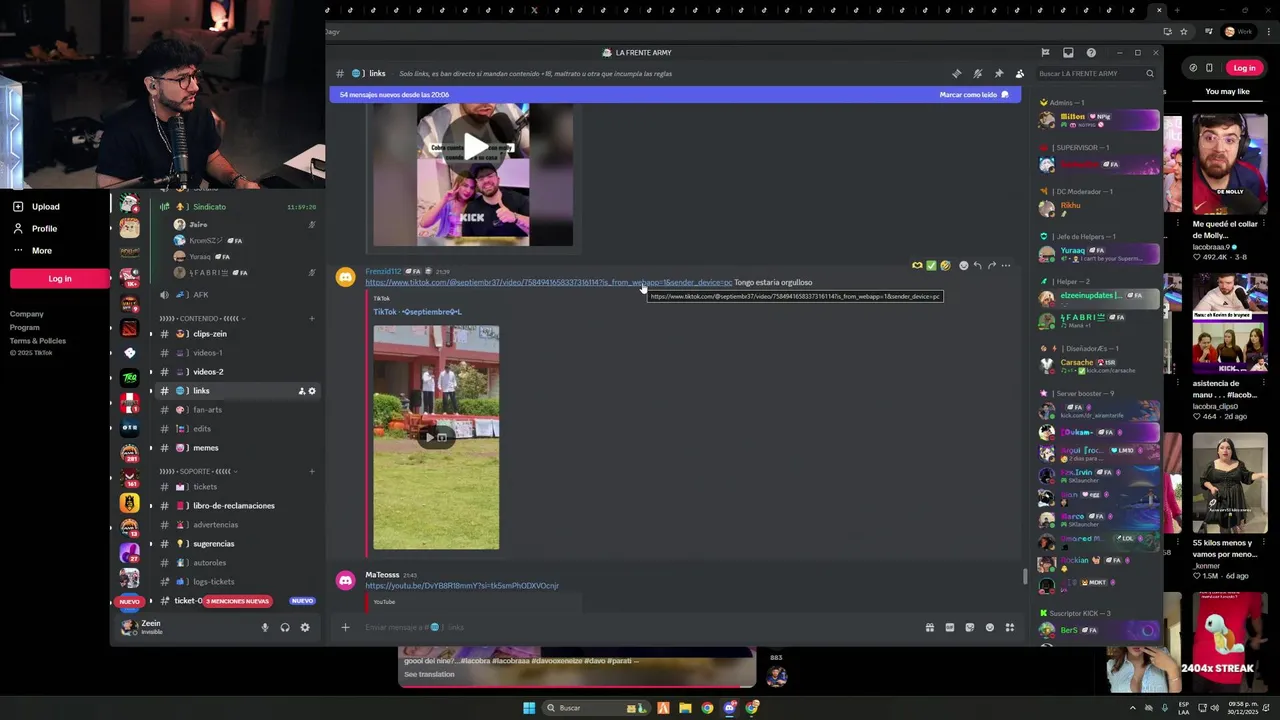Open videos-2 channel
Viewport: 1280px width, 720px height.
click(x=236, y=372)
